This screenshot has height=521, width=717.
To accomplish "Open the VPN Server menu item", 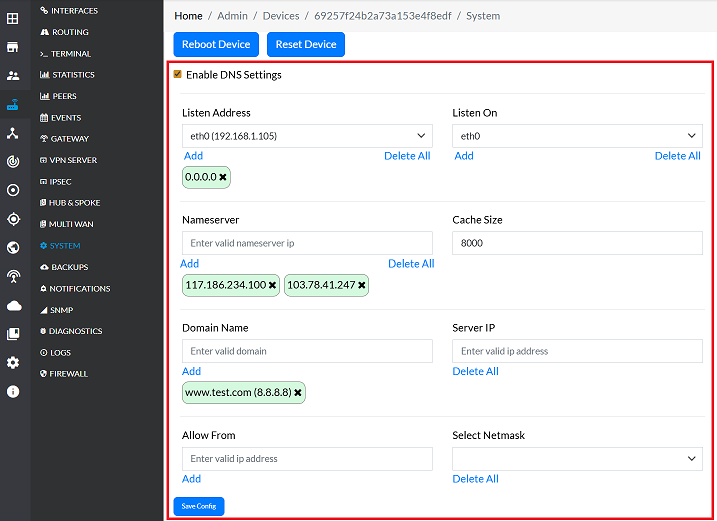I will 73,160.
